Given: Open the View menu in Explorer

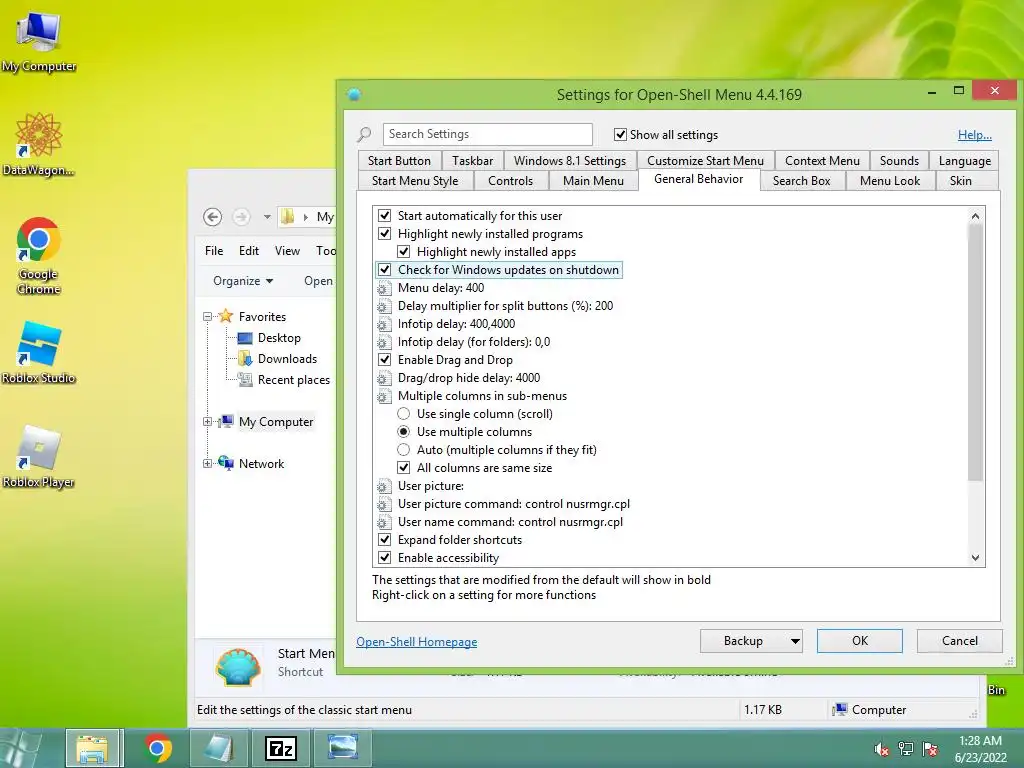Looking at the screenshot, I should click(287, 251).
